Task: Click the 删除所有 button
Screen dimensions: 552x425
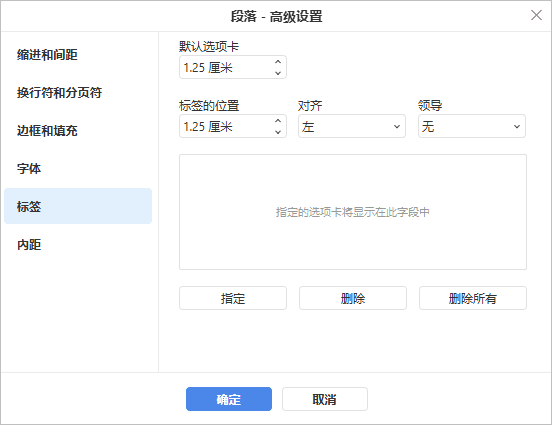Action: 473,298
